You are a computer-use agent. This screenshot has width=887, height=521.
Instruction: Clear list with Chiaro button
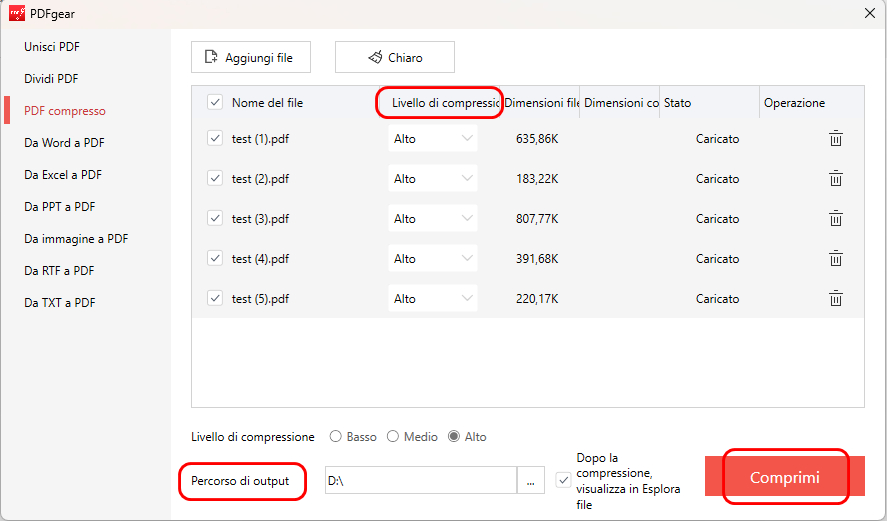point(394,58)
